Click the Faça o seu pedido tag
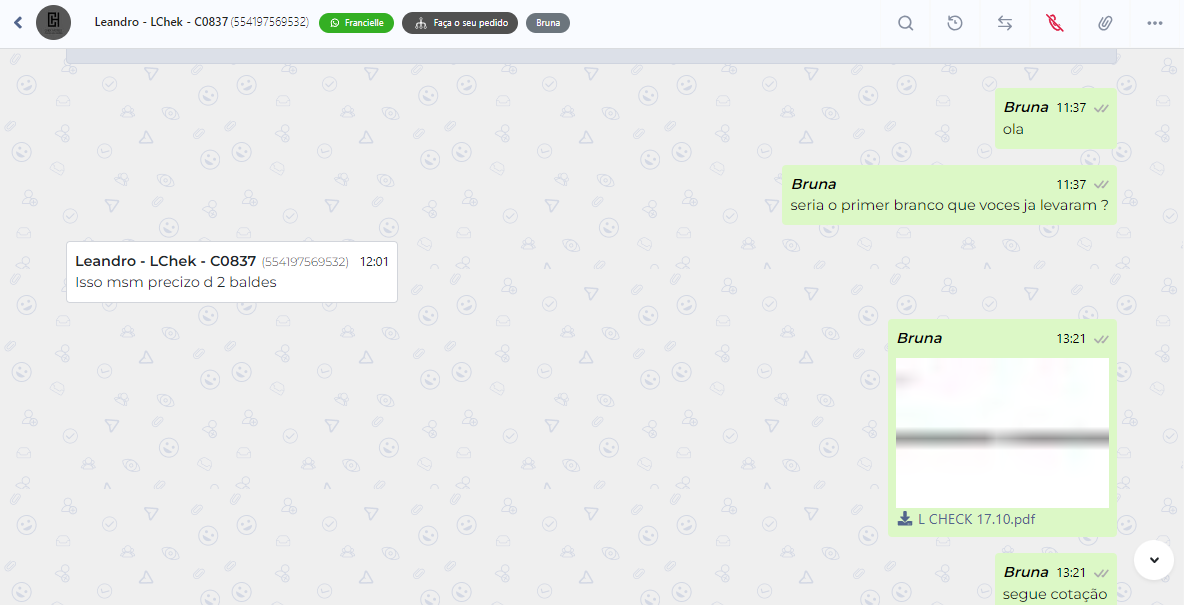 coord(460,23)
